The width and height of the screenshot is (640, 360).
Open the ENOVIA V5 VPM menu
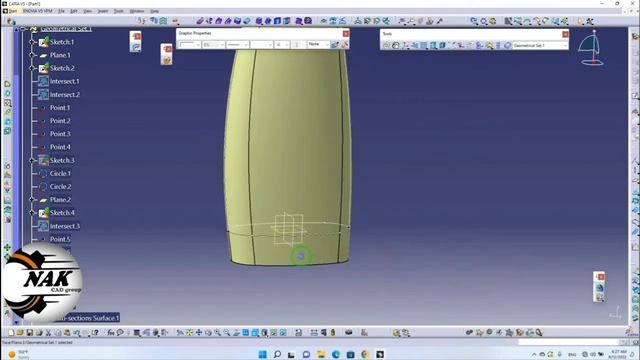[x=38, y=11]
